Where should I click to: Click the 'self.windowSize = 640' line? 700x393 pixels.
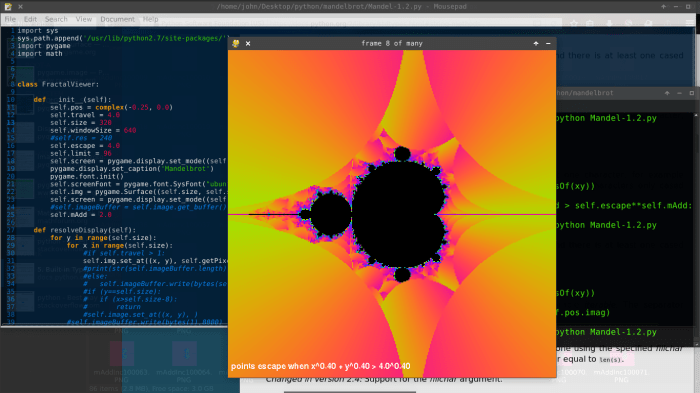93,130
